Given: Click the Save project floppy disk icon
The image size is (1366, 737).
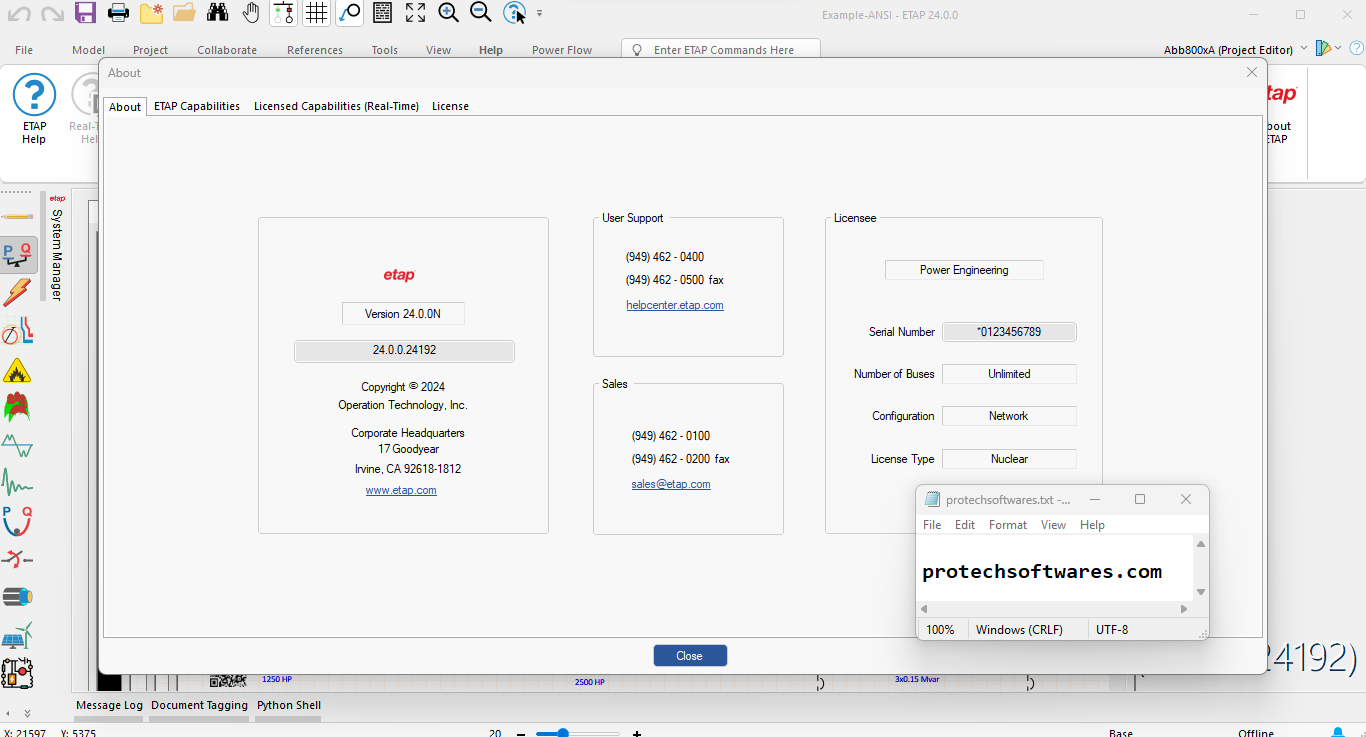Looking at the screenshot, I should pos(86,13).
